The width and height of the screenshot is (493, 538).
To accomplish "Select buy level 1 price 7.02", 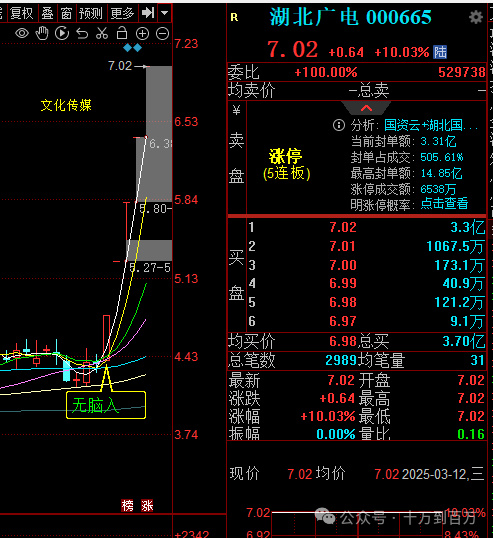I will 343,227.
